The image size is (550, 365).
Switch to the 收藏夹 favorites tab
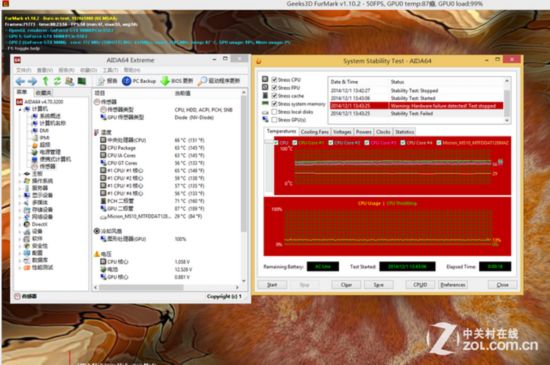[43, 93]
